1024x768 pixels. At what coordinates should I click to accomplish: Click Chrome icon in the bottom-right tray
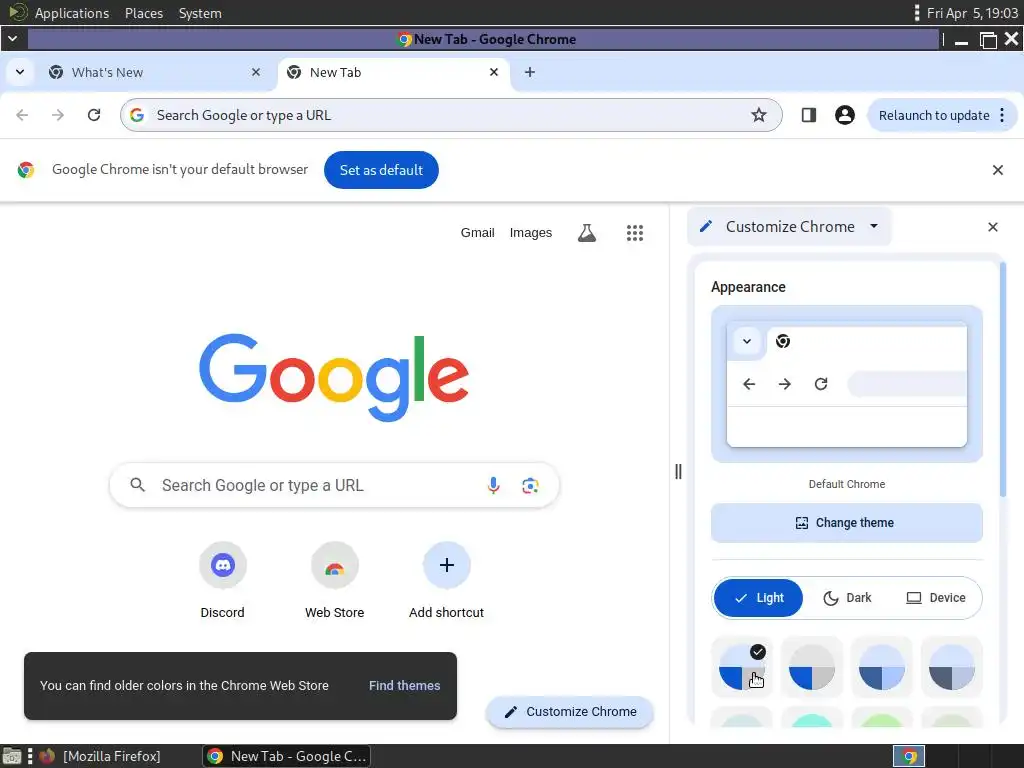click(909, 756)
